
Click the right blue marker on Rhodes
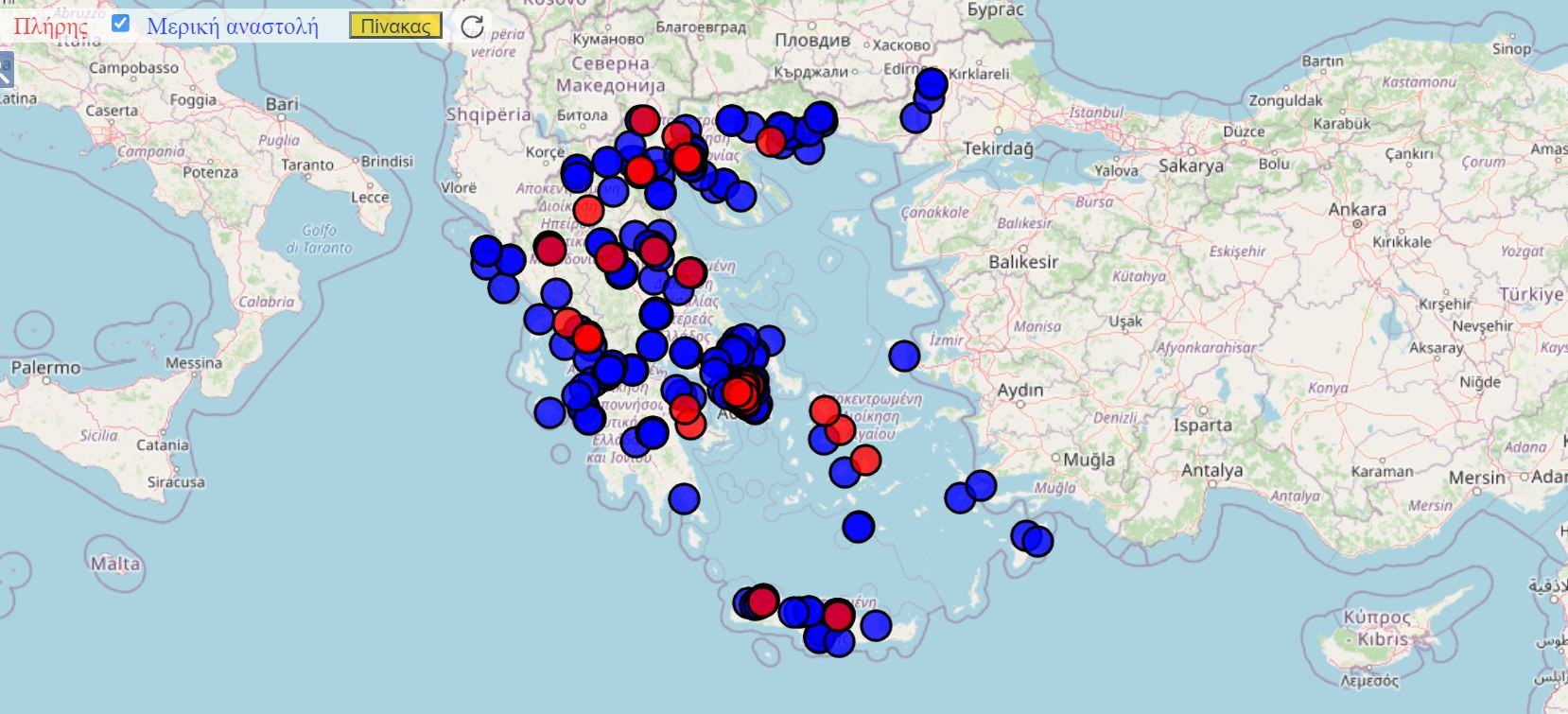pos(1037,541)
